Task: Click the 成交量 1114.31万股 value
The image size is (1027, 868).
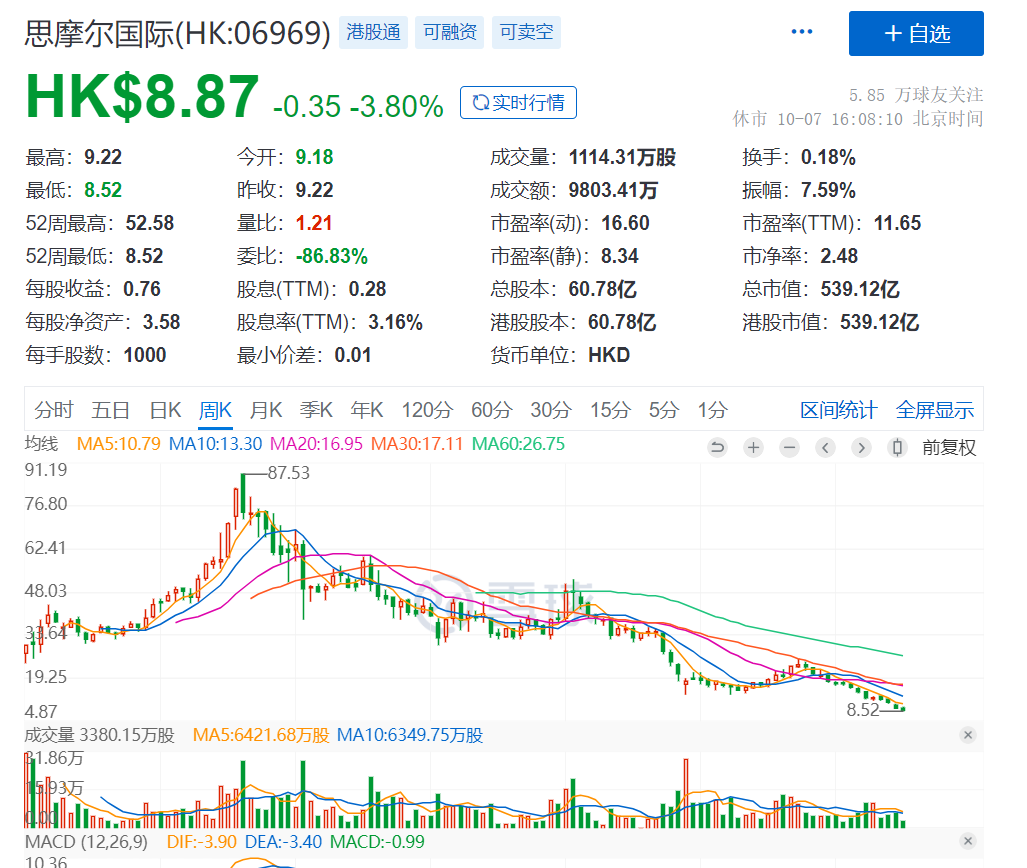Action: click(x=622, y=157)
